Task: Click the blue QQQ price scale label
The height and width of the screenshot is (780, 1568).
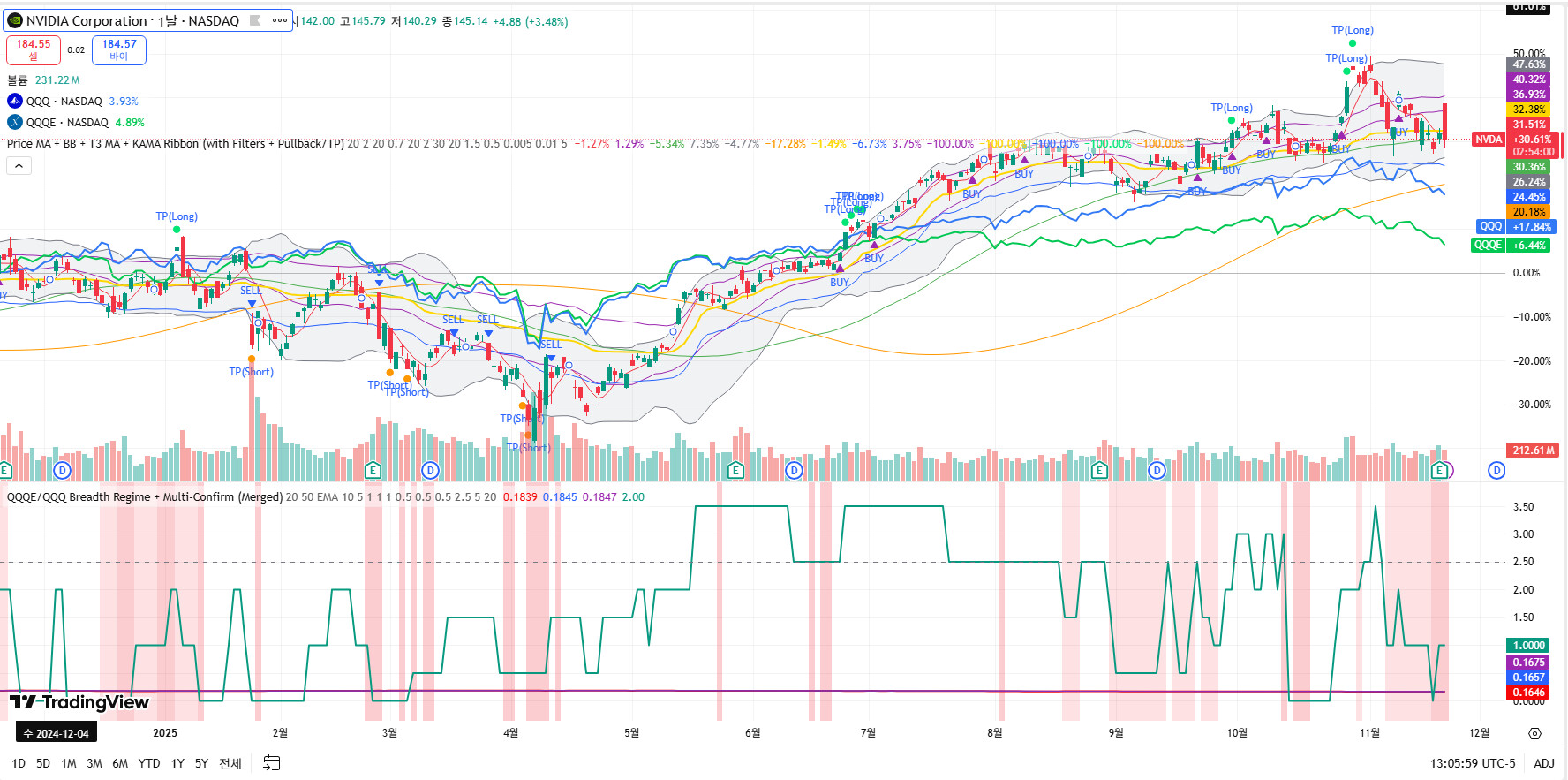Action: (1490, 227)
